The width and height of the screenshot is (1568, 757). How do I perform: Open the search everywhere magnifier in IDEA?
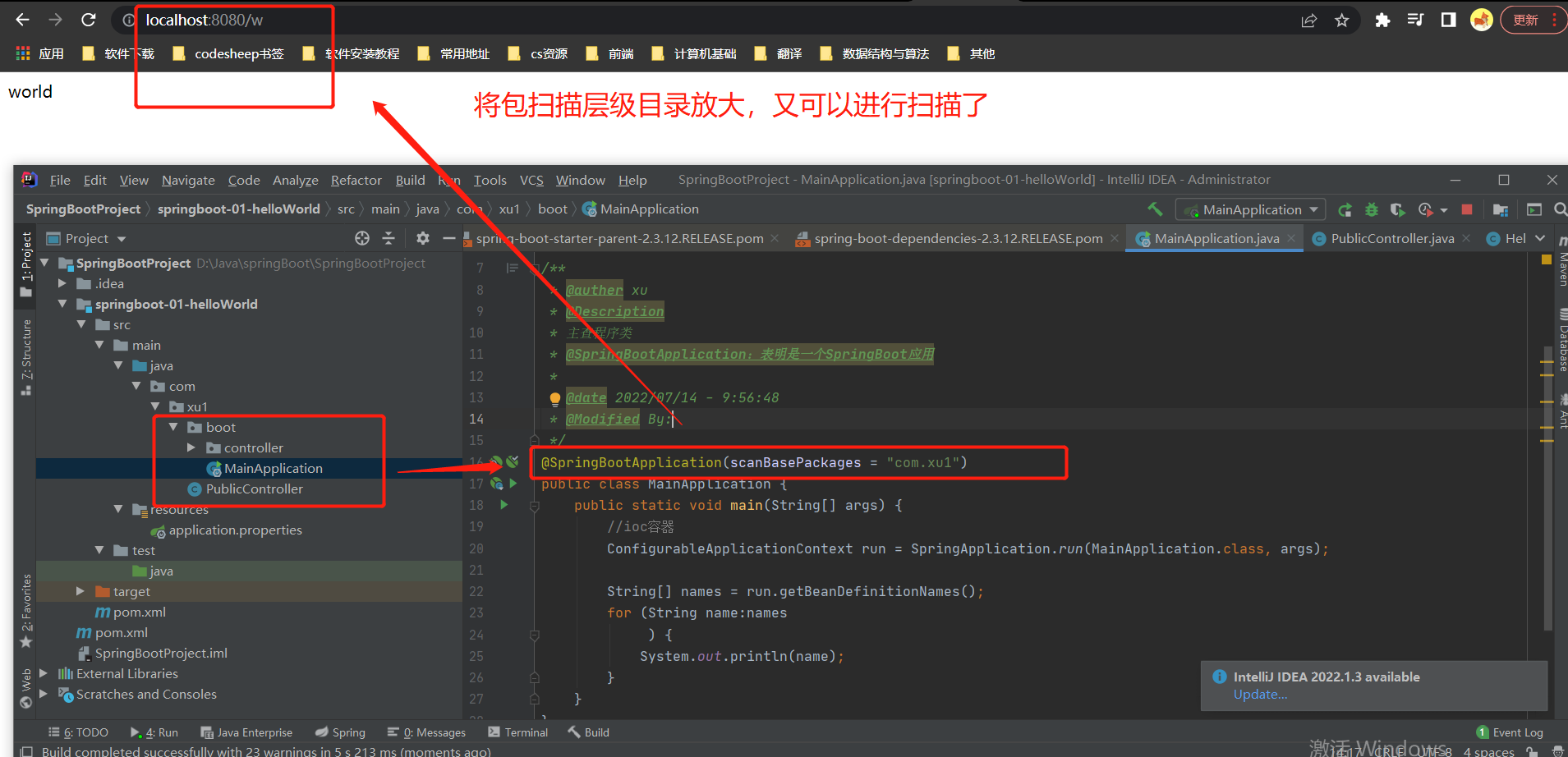click(x=1560, y=209)
